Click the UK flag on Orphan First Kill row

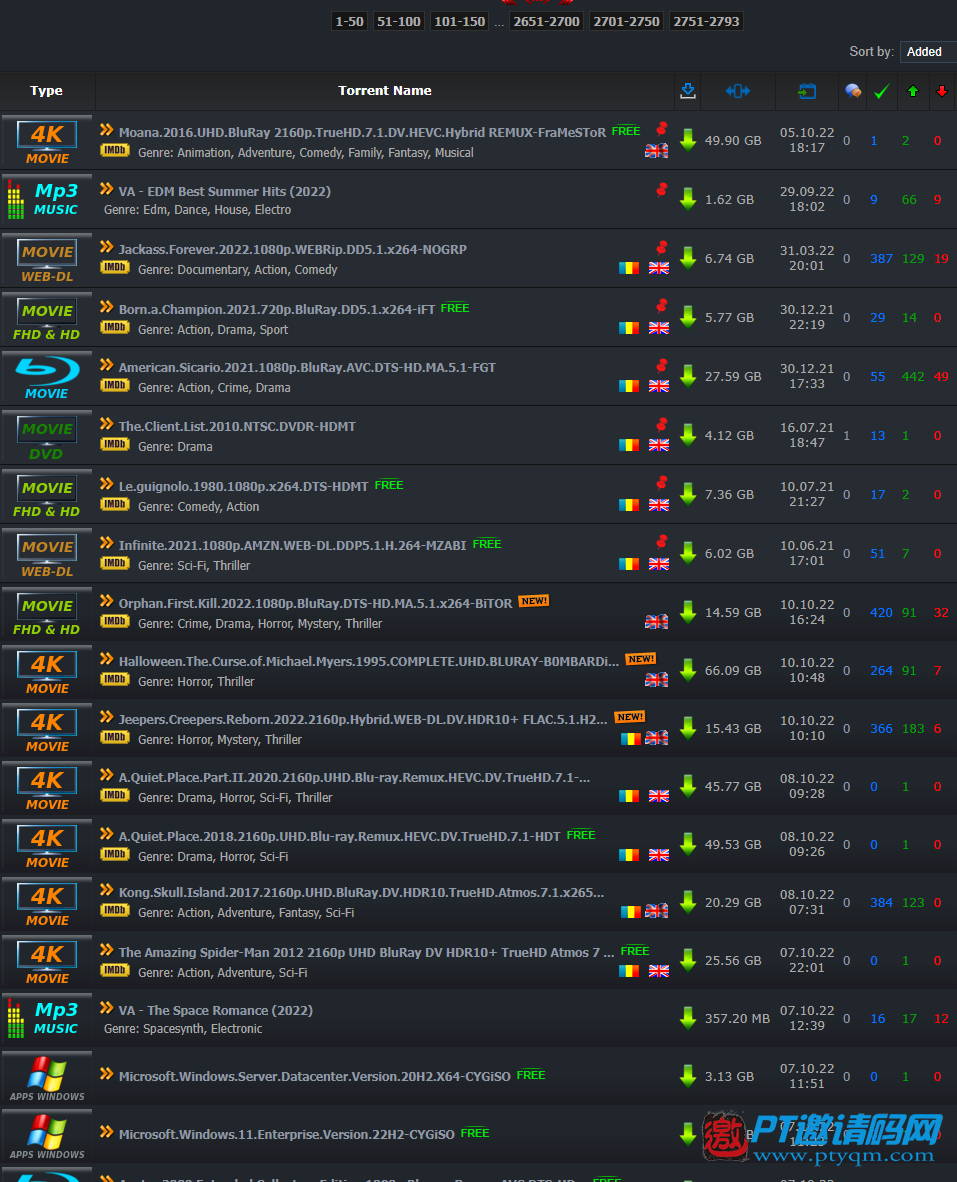click(656, 621)
